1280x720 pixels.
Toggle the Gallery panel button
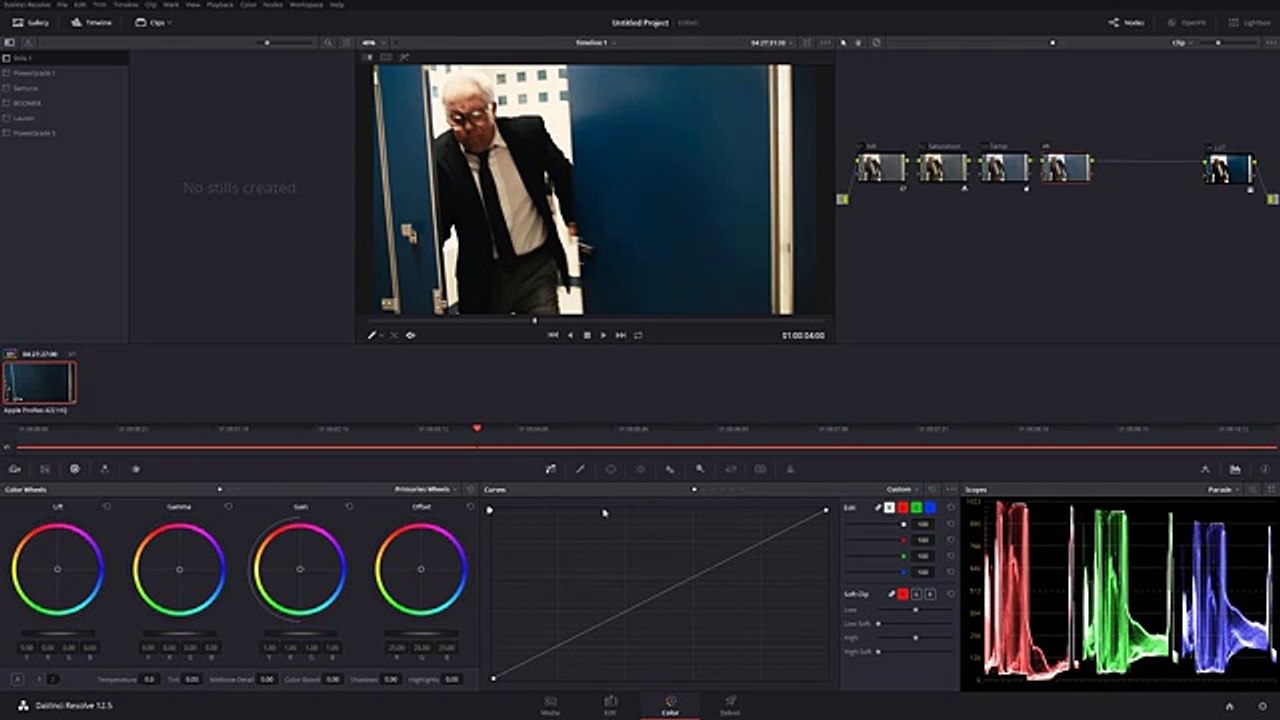click(x=30, y=22)
